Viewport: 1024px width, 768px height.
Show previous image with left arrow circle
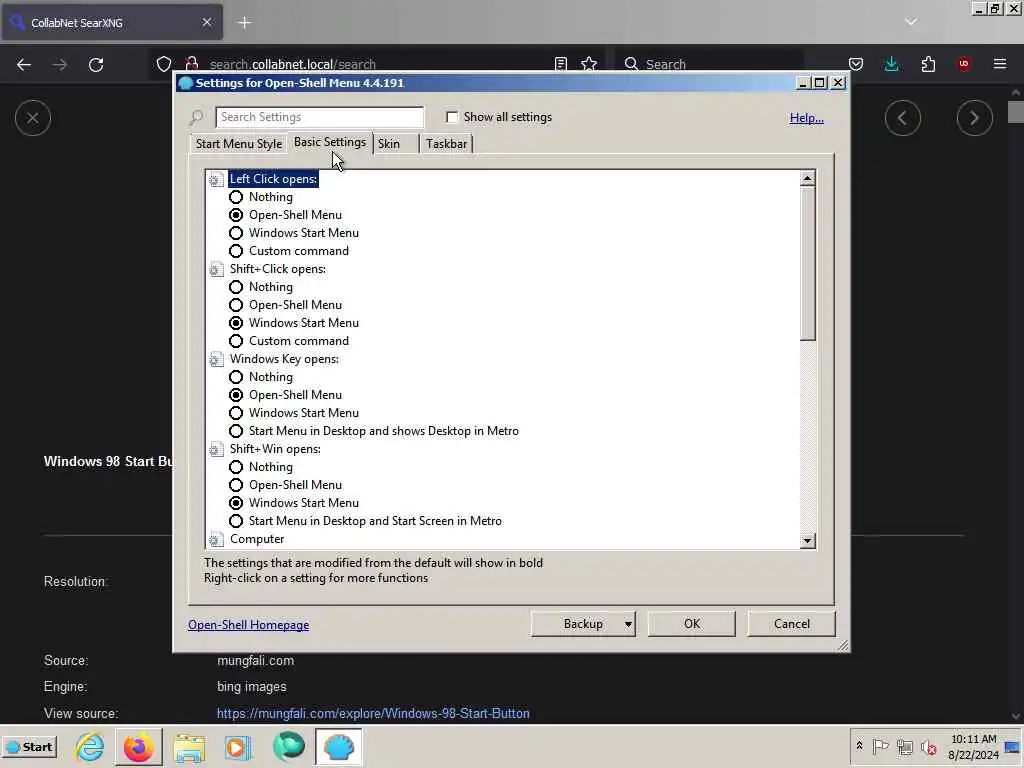coord(903,118)
